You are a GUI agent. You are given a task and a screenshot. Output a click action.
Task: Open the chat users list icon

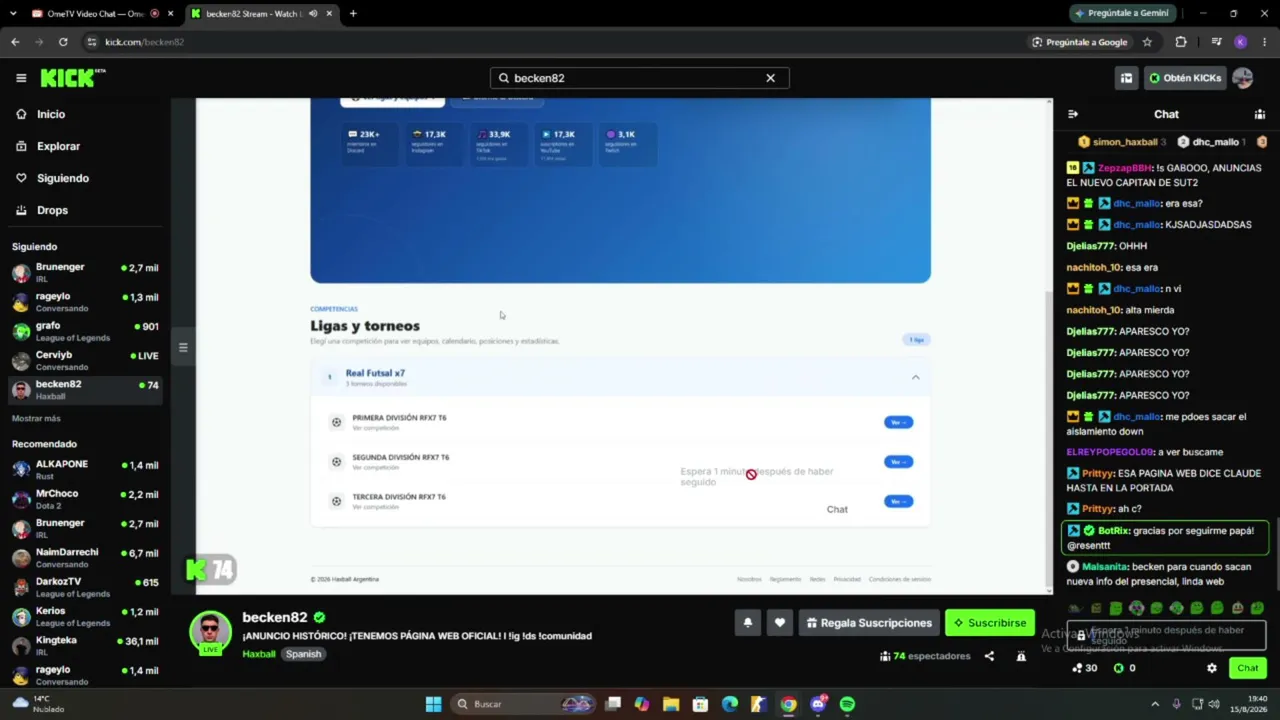[x=1259, y=114]
